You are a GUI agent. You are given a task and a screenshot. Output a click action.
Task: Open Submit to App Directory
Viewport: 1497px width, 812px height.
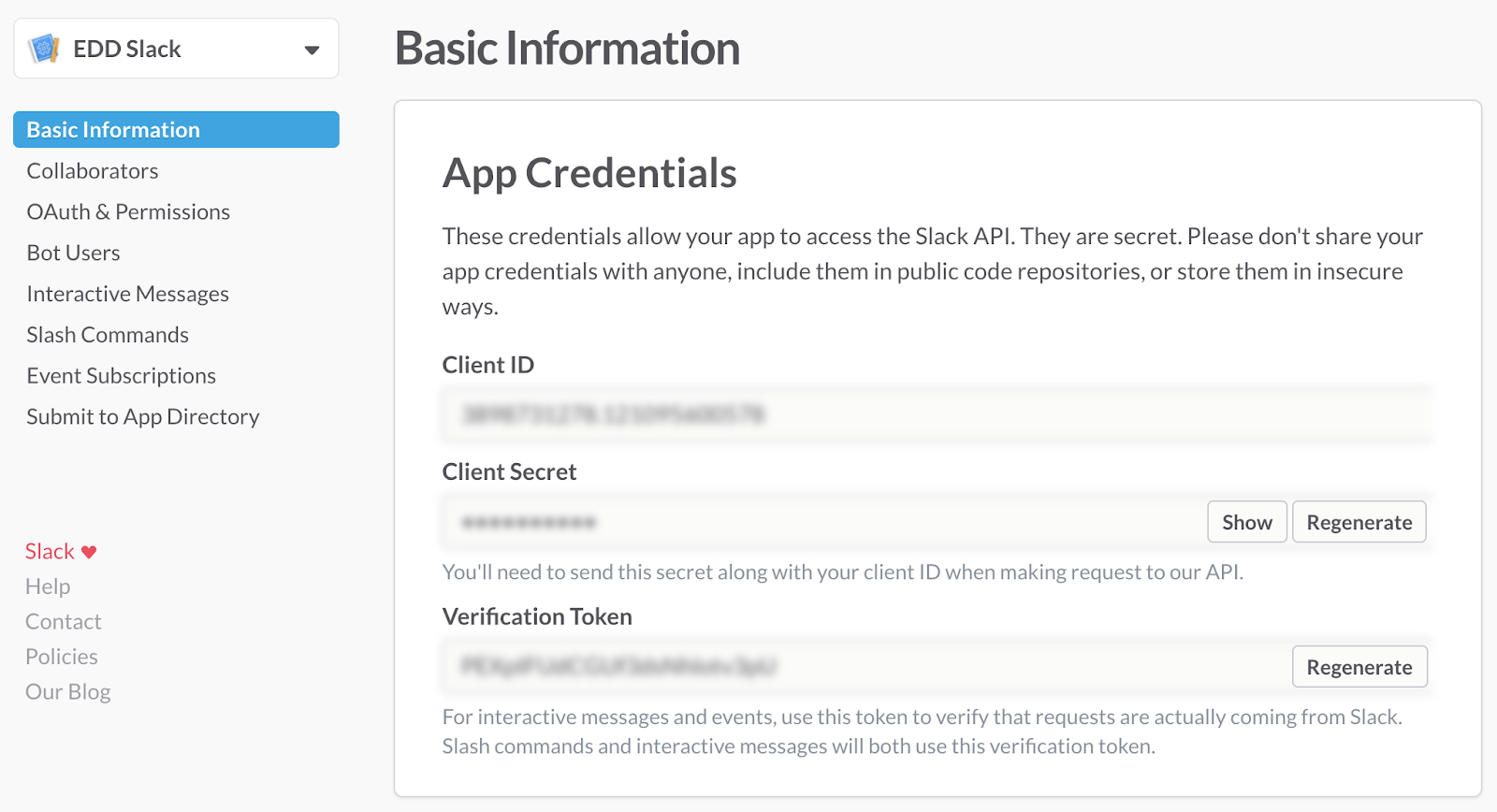(143, 417)
